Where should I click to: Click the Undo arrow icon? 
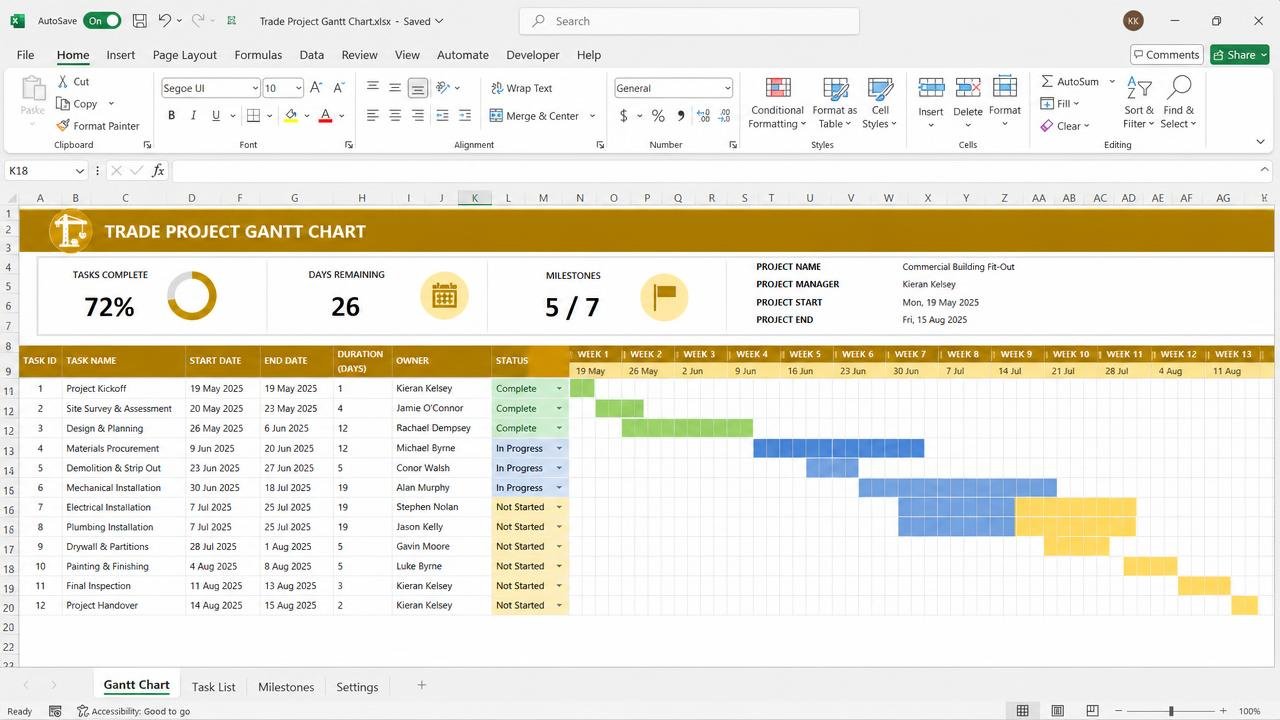[x=165, y=20]
